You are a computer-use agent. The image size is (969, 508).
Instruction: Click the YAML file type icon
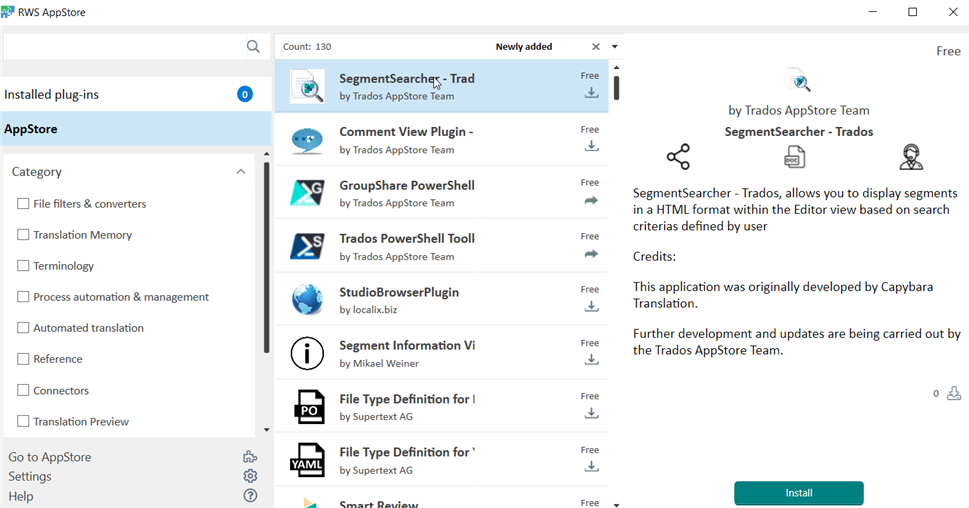point(307,460)
